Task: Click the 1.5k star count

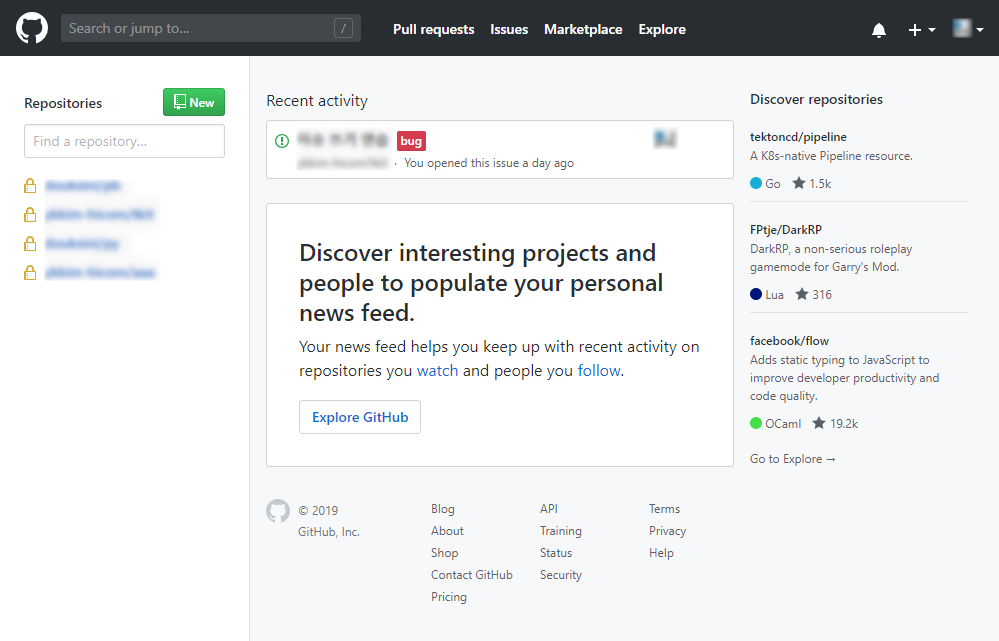Action: pyautogui.click(x=820, y=184)
